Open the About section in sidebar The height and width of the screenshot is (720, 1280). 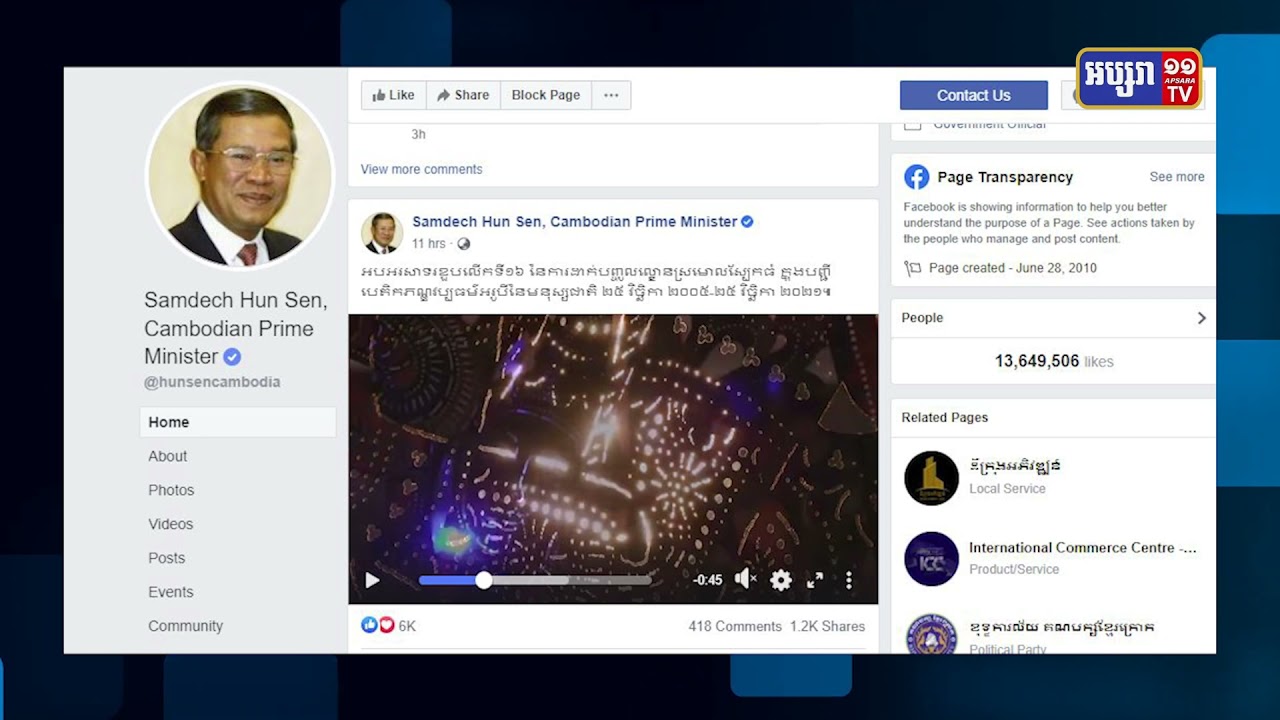click(168, 456)
